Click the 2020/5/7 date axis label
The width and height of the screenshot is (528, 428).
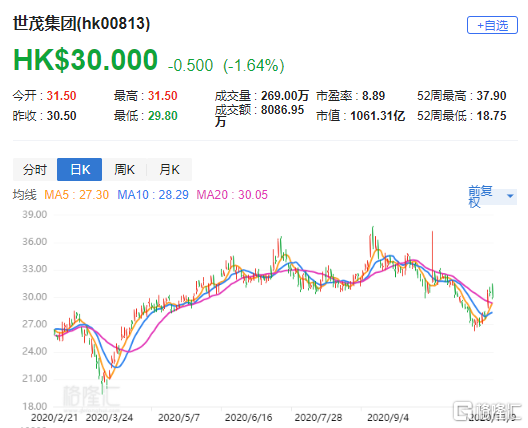179,418
